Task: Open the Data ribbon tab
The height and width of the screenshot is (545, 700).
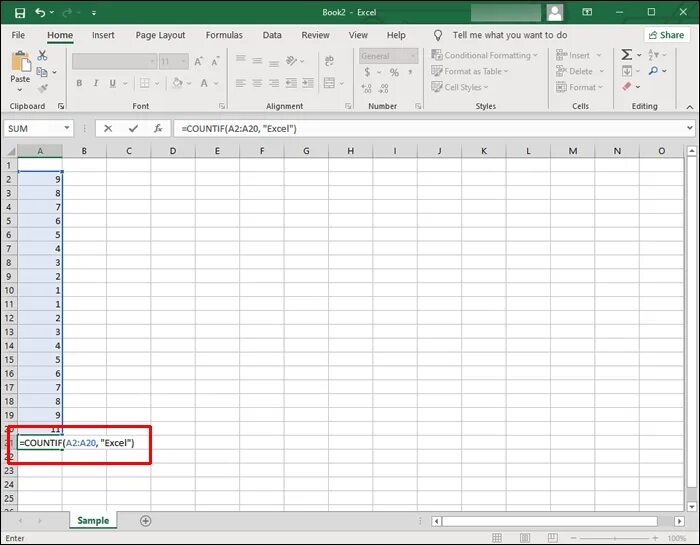Action: [x=272, y=35]
